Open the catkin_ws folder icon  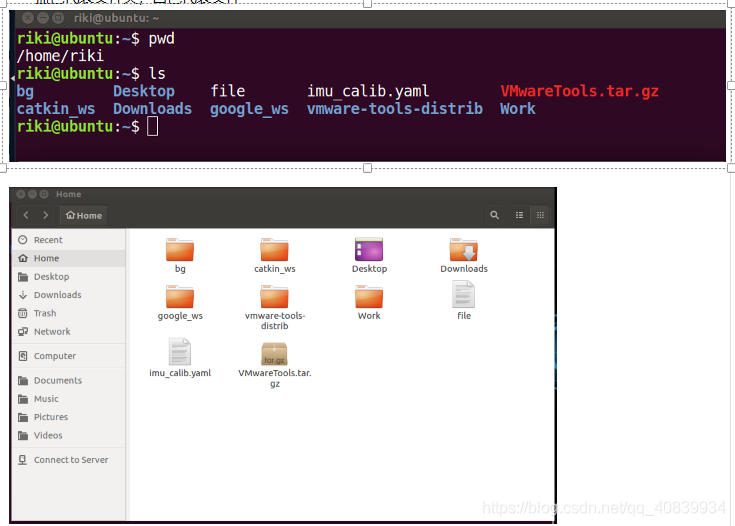[x=275, y=249]
